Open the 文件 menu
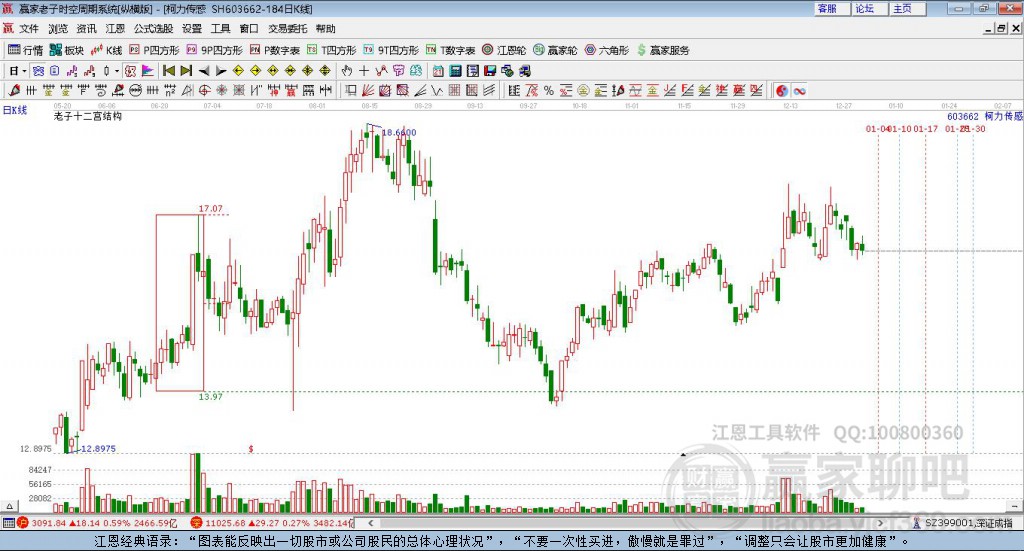Screen dimensions: 1024x551 (29, 29)
